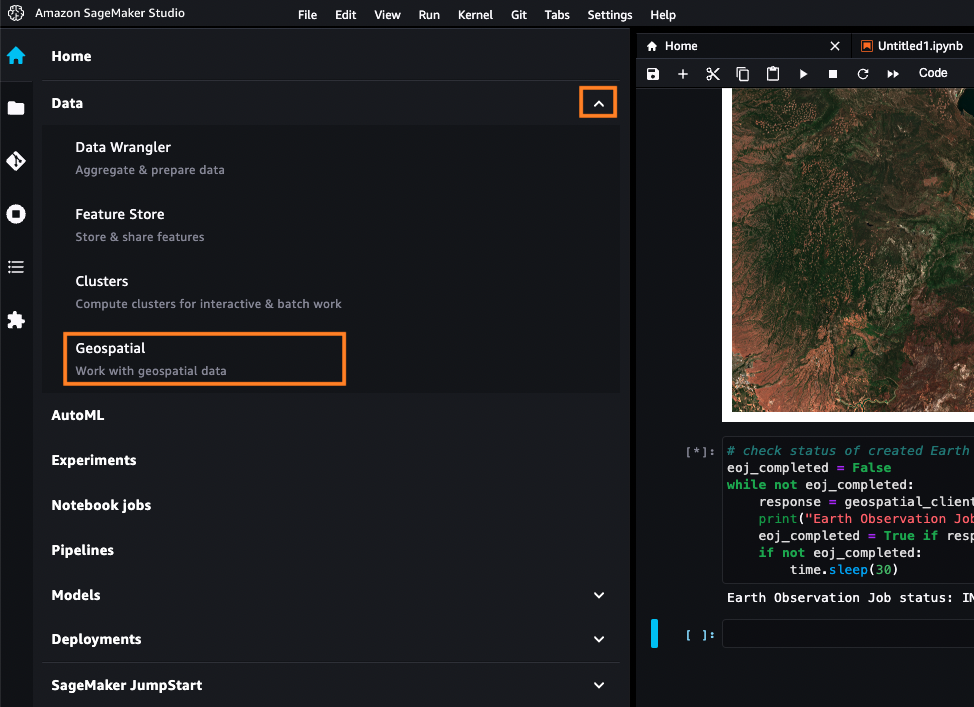Click the satellite image output
This screenshot has width=974, height=707.
click(x=852, y=250)
